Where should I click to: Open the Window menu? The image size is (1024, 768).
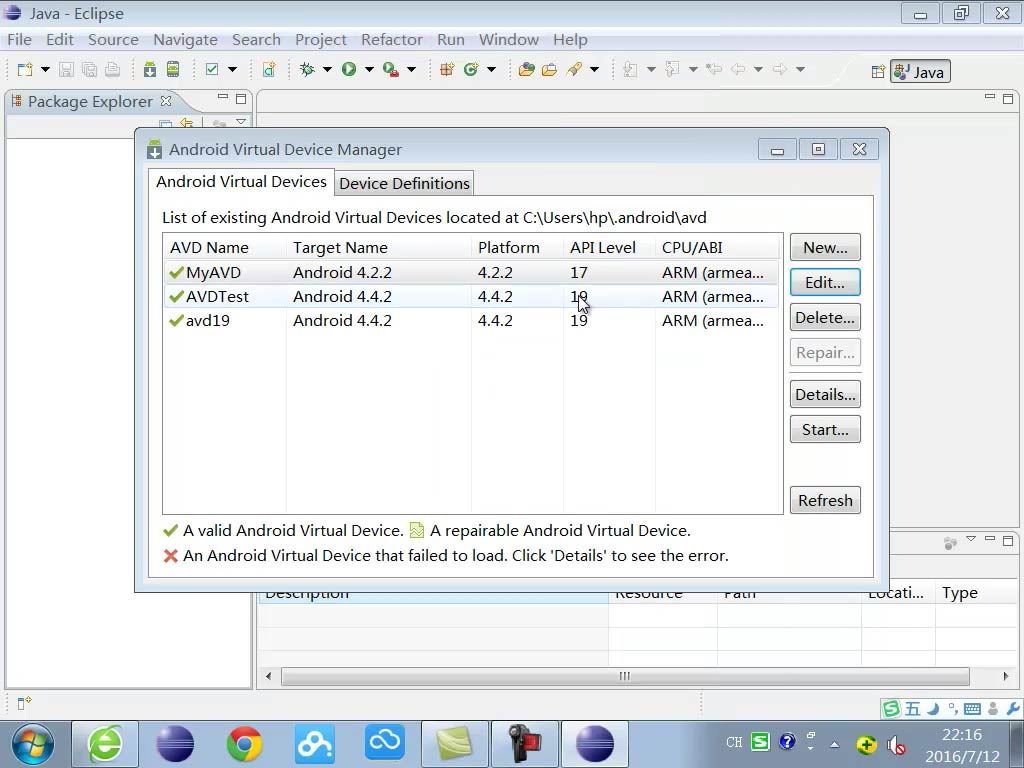click(509, 40)
